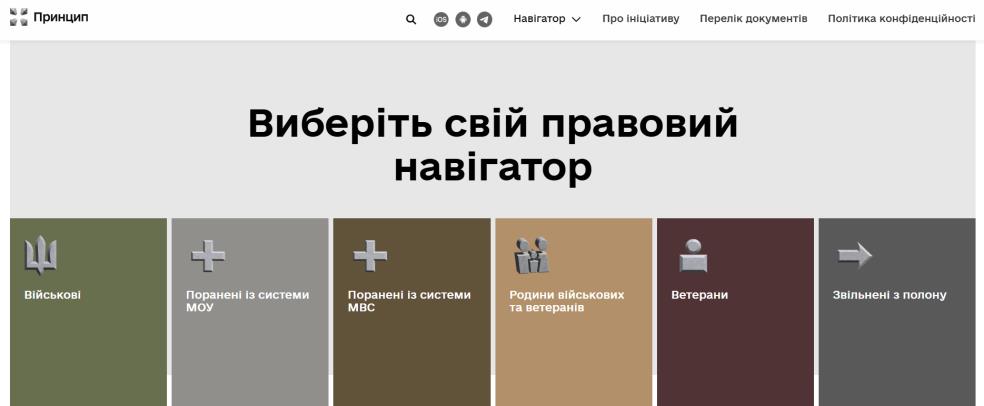Viewport: 984px width, 406px height.
Task: Open Перелік документів in the header
Action: (x=754, y=19)
